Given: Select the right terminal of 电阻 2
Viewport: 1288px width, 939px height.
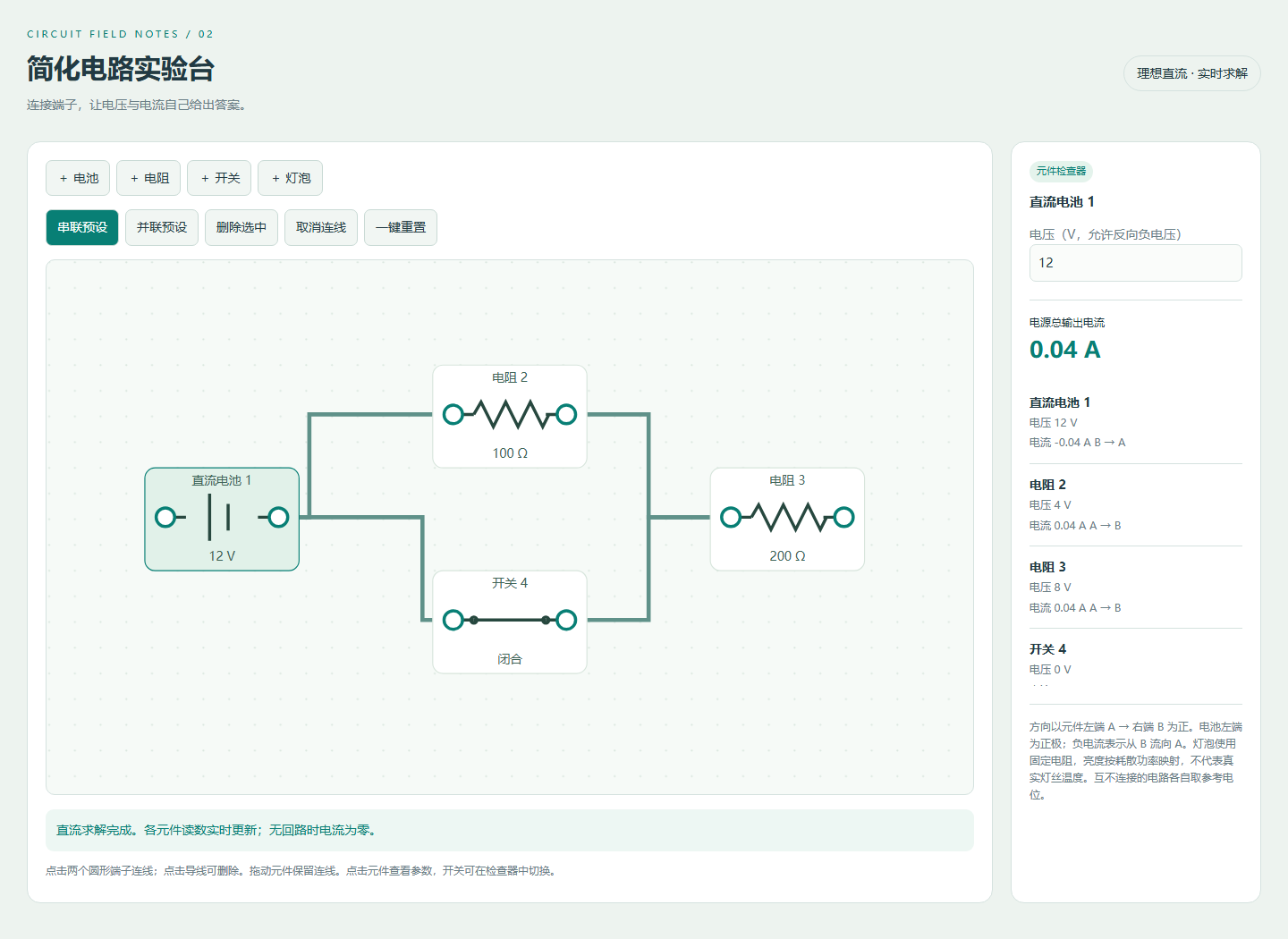Looking at the screenshot, I should (566, 414).
